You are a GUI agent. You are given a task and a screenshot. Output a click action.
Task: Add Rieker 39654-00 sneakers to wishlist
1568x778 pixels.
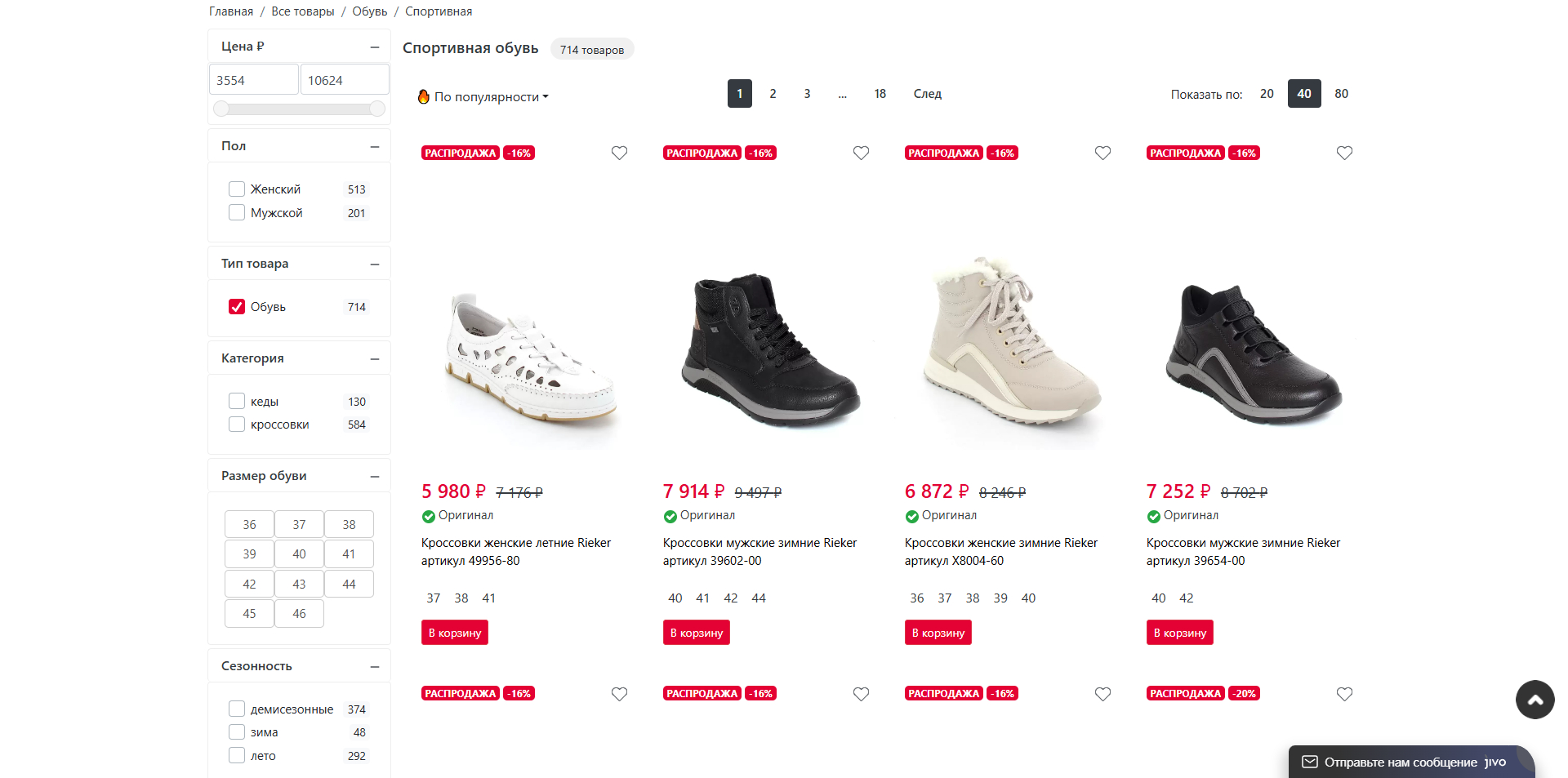(1344, 153)
